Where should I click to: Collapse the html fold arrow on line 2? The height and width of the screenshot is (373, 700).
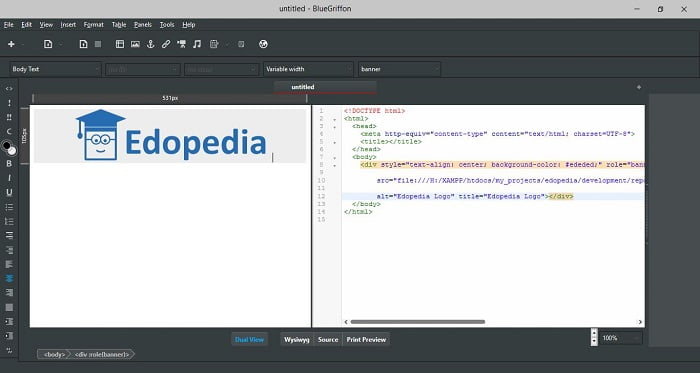[334, 119]
